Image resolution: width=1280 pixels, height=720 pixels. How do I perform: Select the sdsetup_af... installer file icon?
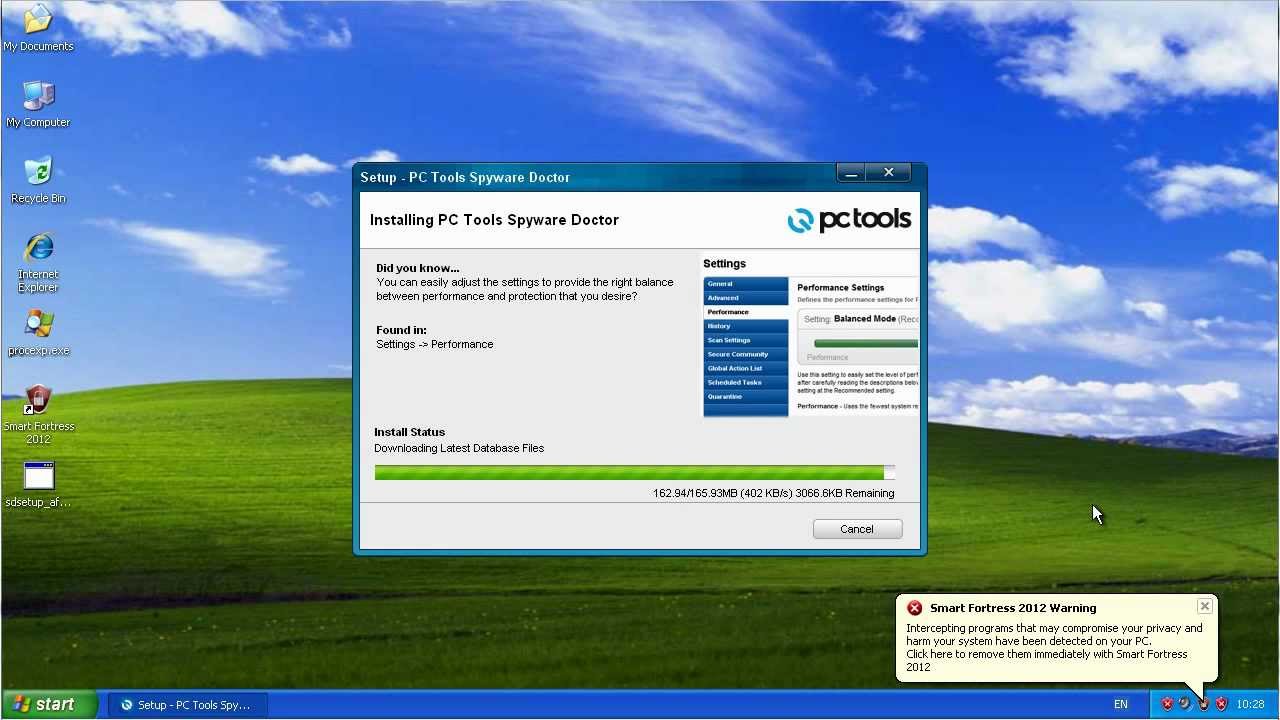coord(38,485)
